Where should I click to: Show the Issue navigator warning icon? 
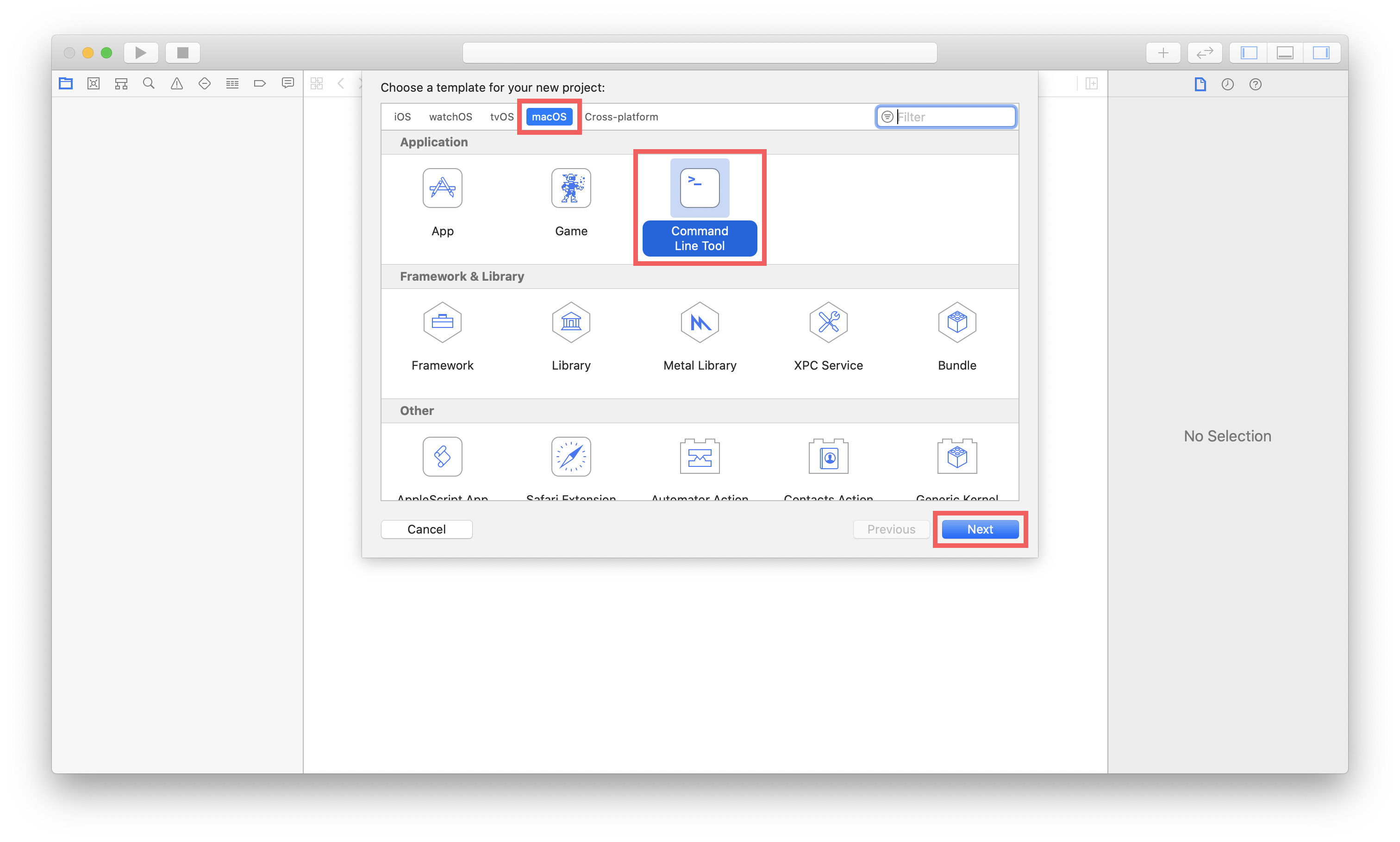tap(177, 84)
